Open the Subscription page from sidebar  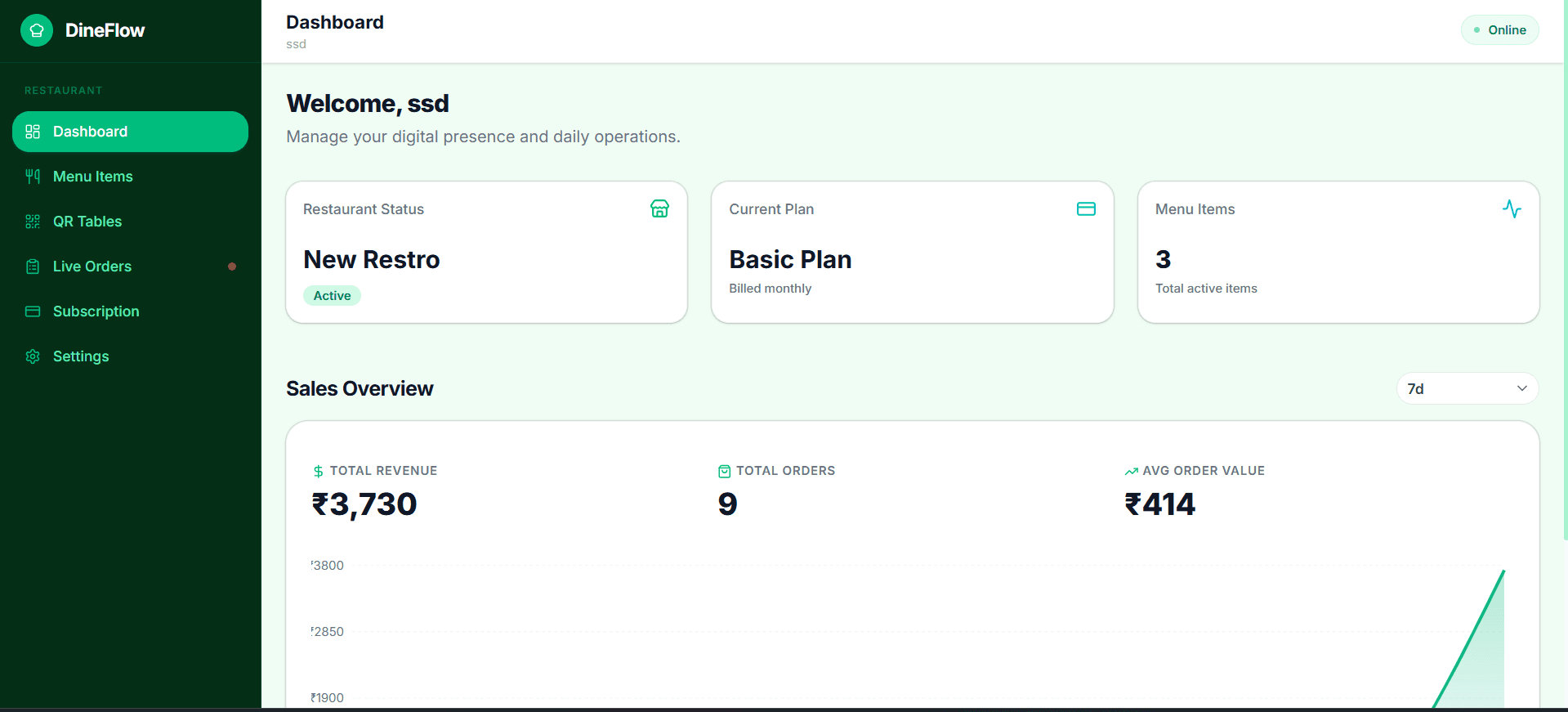pos(96,311)
